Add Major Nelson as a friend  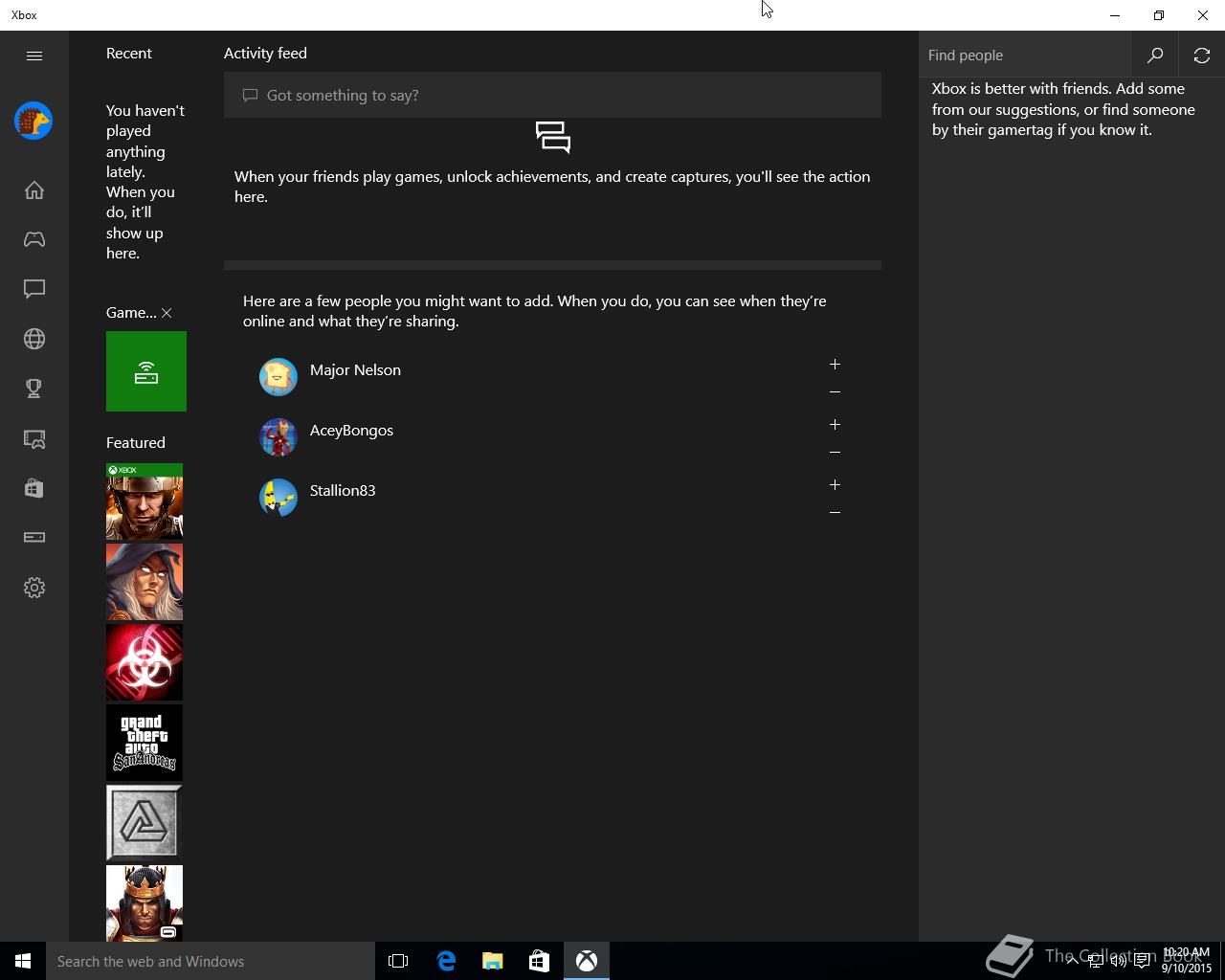point(835,365)
